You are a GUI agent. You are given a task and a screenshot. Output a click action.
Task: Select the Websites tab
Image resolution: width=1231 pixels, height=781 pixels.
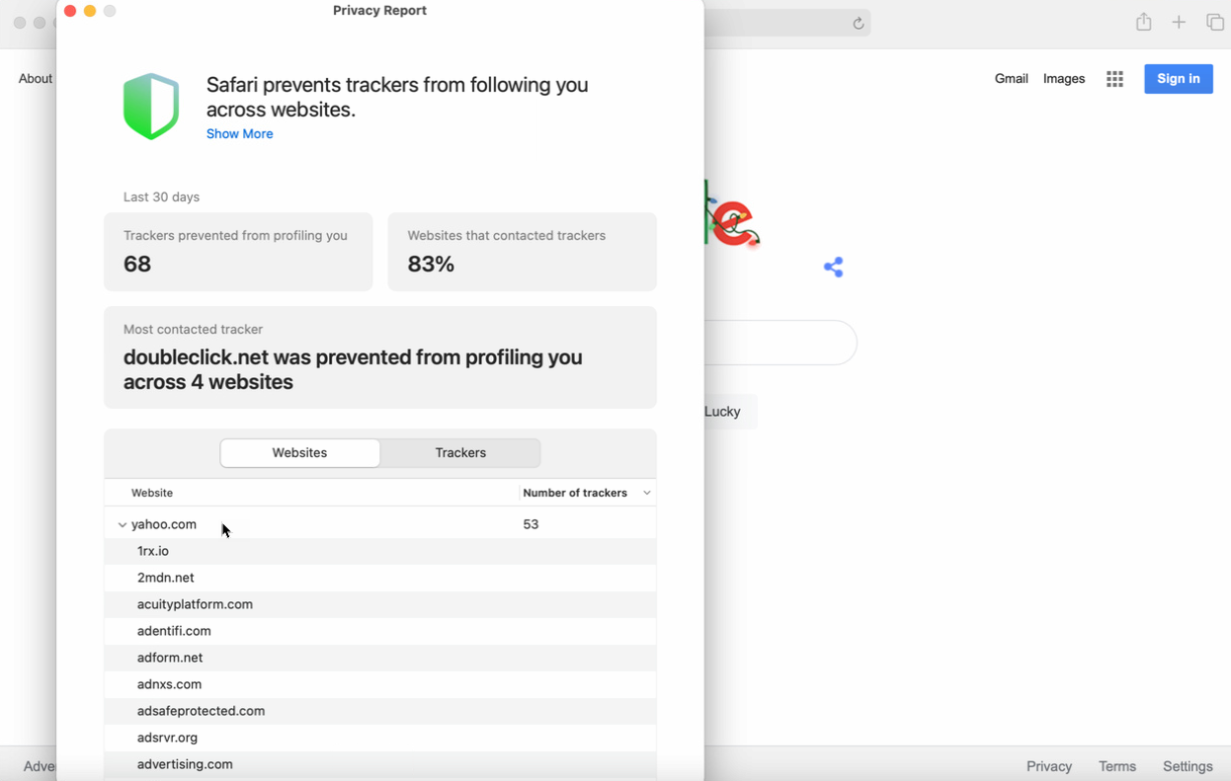(300, 453)
